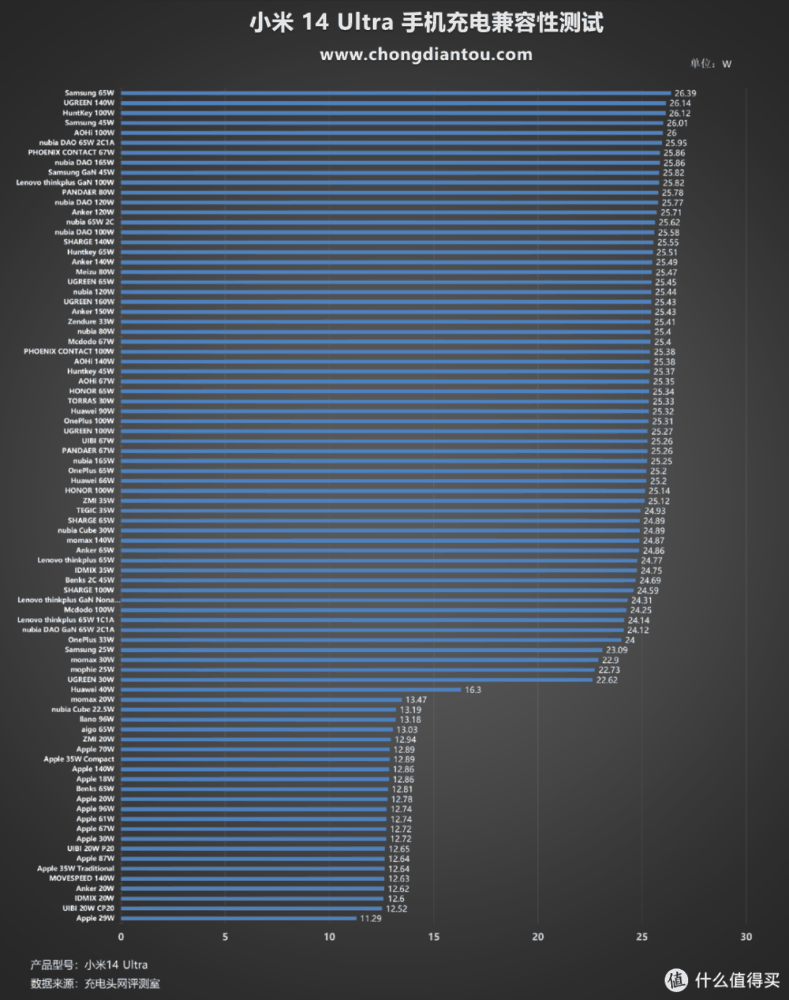The image size is (789, 1000).
Task: Select the Huawei 40W bar
Action: click(x=290, y=689)
